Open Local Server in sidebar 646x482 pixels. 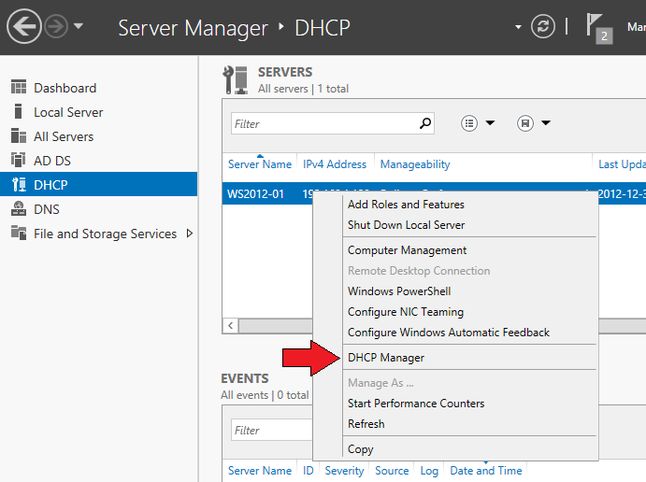click(x=68, y=112)
